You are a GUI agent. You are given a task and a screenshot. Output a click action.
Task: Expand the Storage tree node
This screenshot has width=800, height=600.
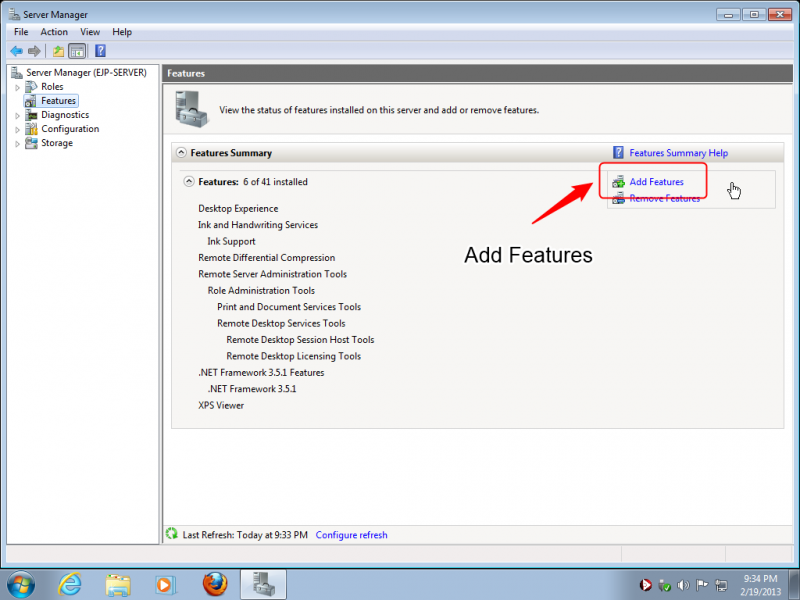(17, 143)
